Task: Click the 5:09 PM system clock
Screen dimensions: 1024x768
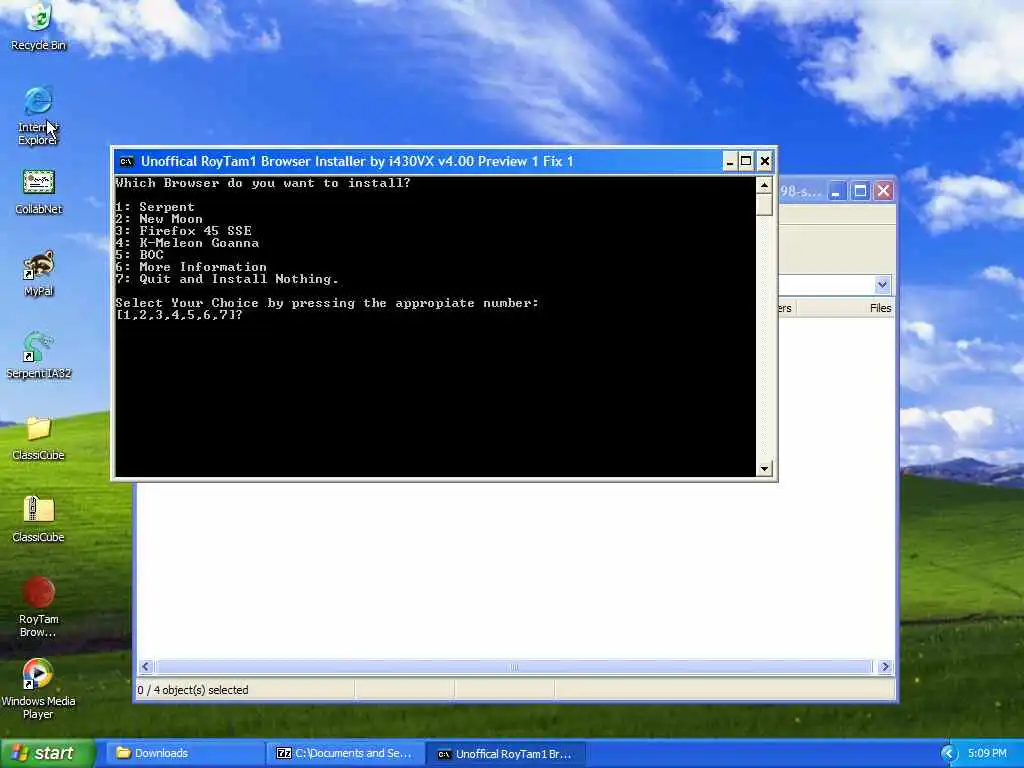Action: (x=987, y=754)
